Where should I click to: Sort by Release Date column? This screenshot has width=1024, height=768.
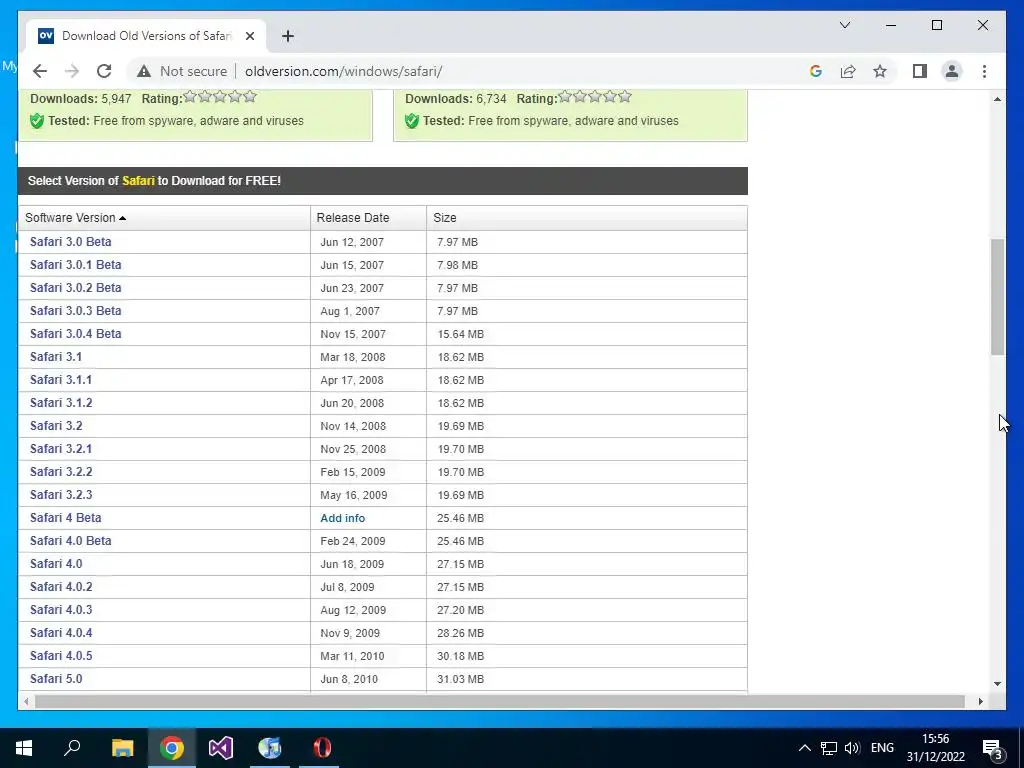368,217
